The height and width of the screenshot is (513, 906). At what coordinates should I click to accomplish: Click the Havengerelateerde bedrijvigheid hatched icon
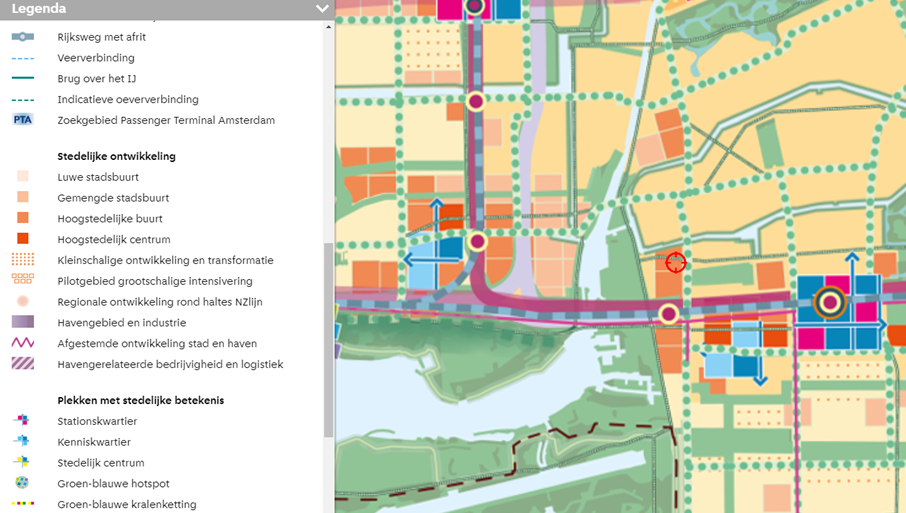(x=23, y=363)
